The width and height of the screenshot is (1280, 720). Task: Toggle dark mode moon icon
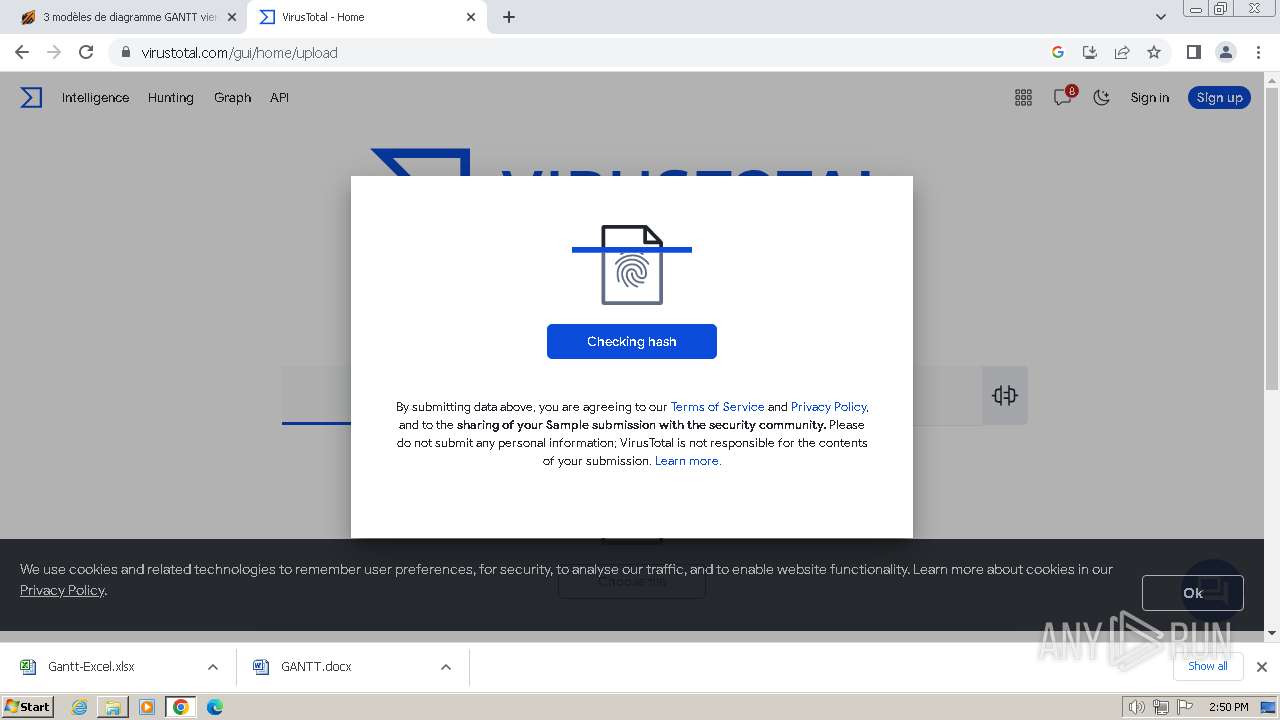(x=1102, y=97)
